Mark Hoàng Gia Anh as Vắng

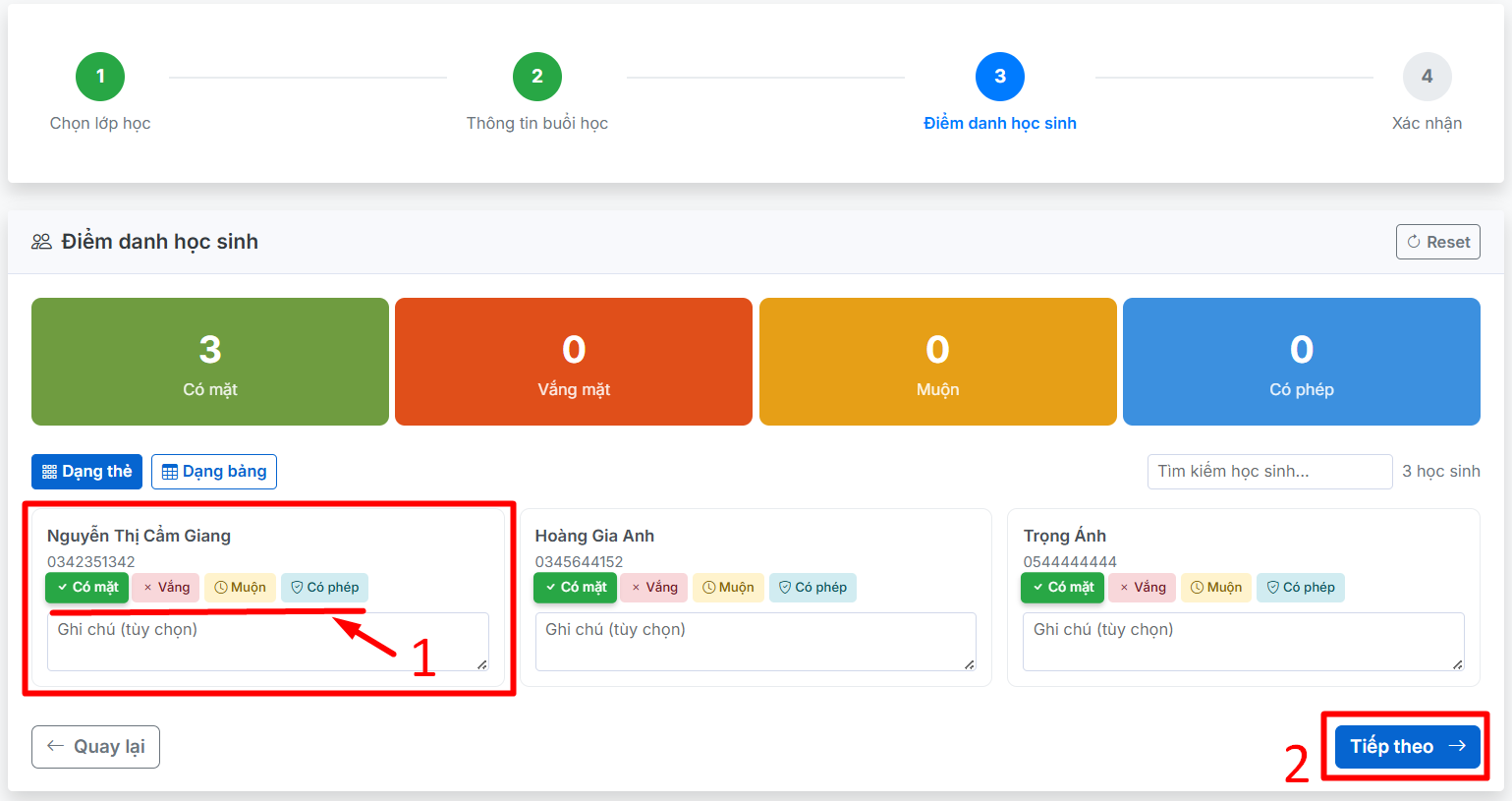click(x=654, y=588)
